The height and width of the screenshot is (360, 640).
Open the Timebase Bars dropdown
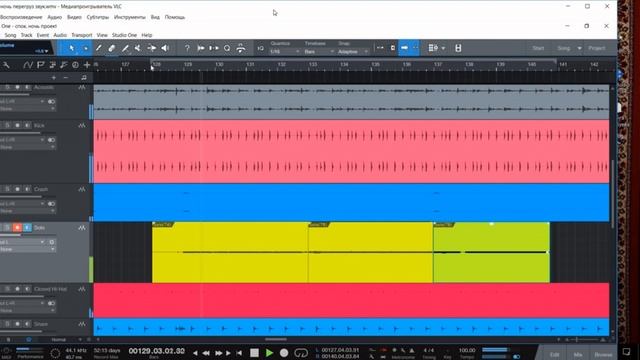click(319, 52)
